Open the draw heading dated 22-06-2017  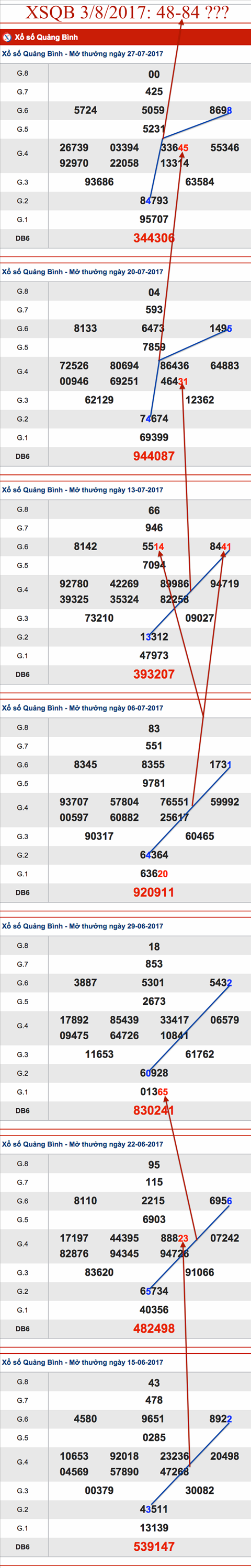pyautogui.click(x=82, y=1144)
